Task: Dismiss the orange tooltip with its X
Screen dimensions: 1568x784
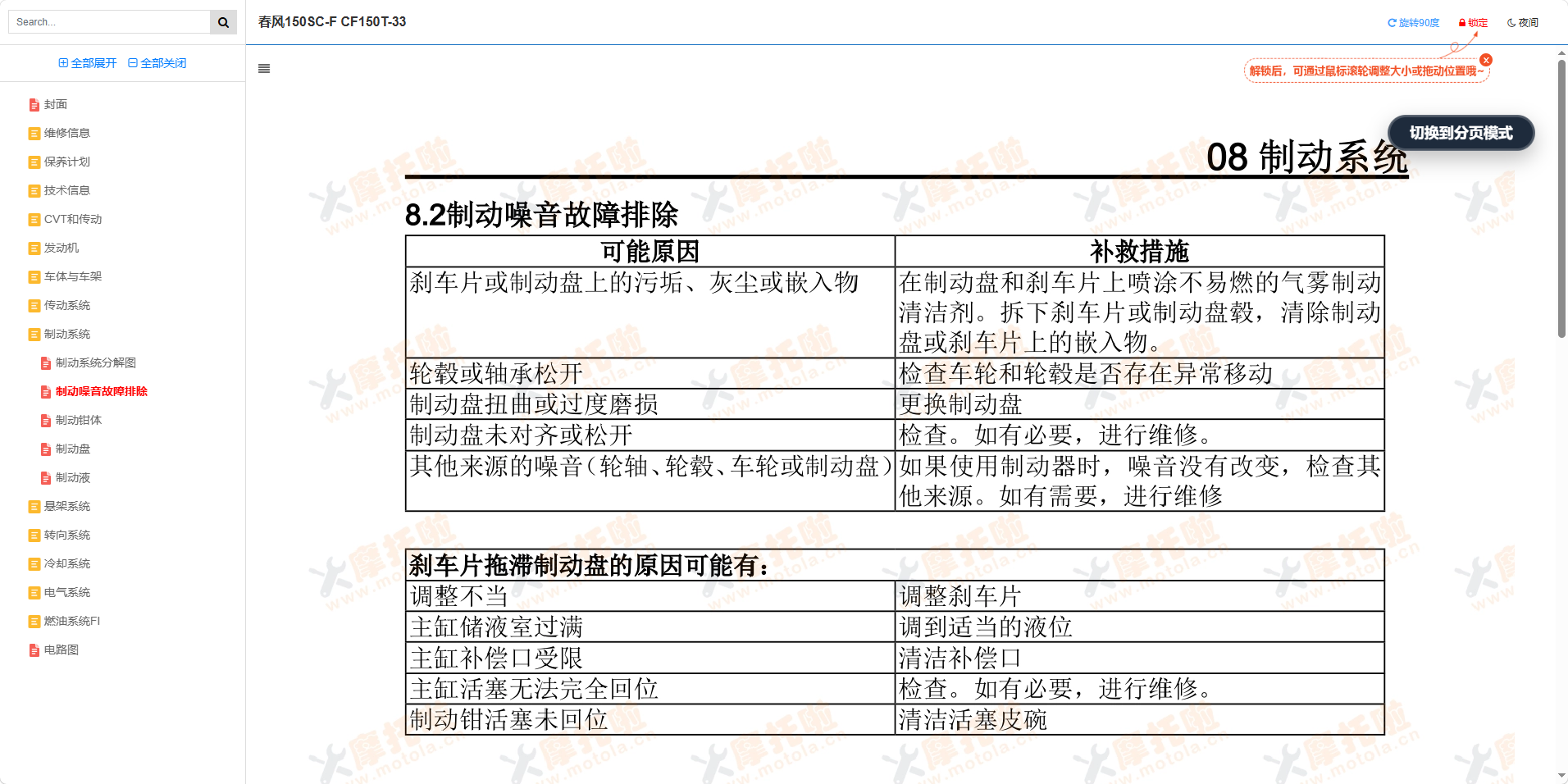Action: click(x=1486, y=59)
